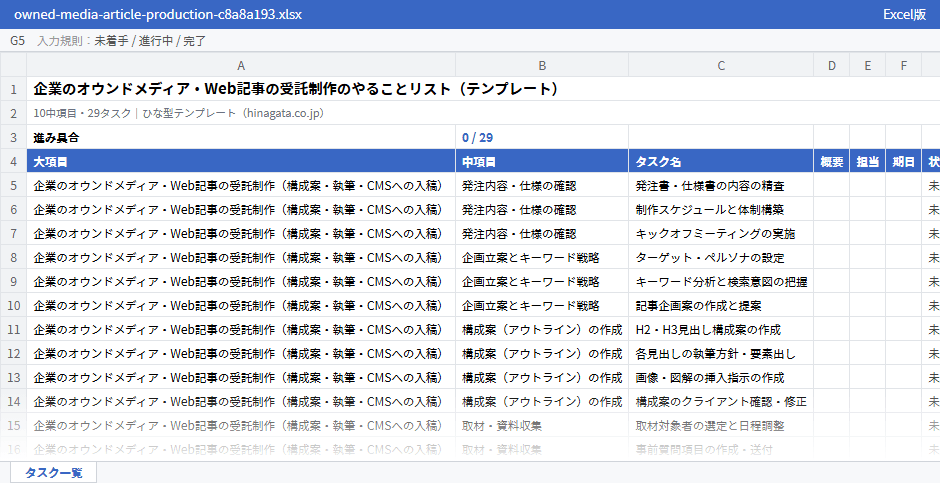Click the cell 取材対象者の選定と日程調整

point(721,425)
